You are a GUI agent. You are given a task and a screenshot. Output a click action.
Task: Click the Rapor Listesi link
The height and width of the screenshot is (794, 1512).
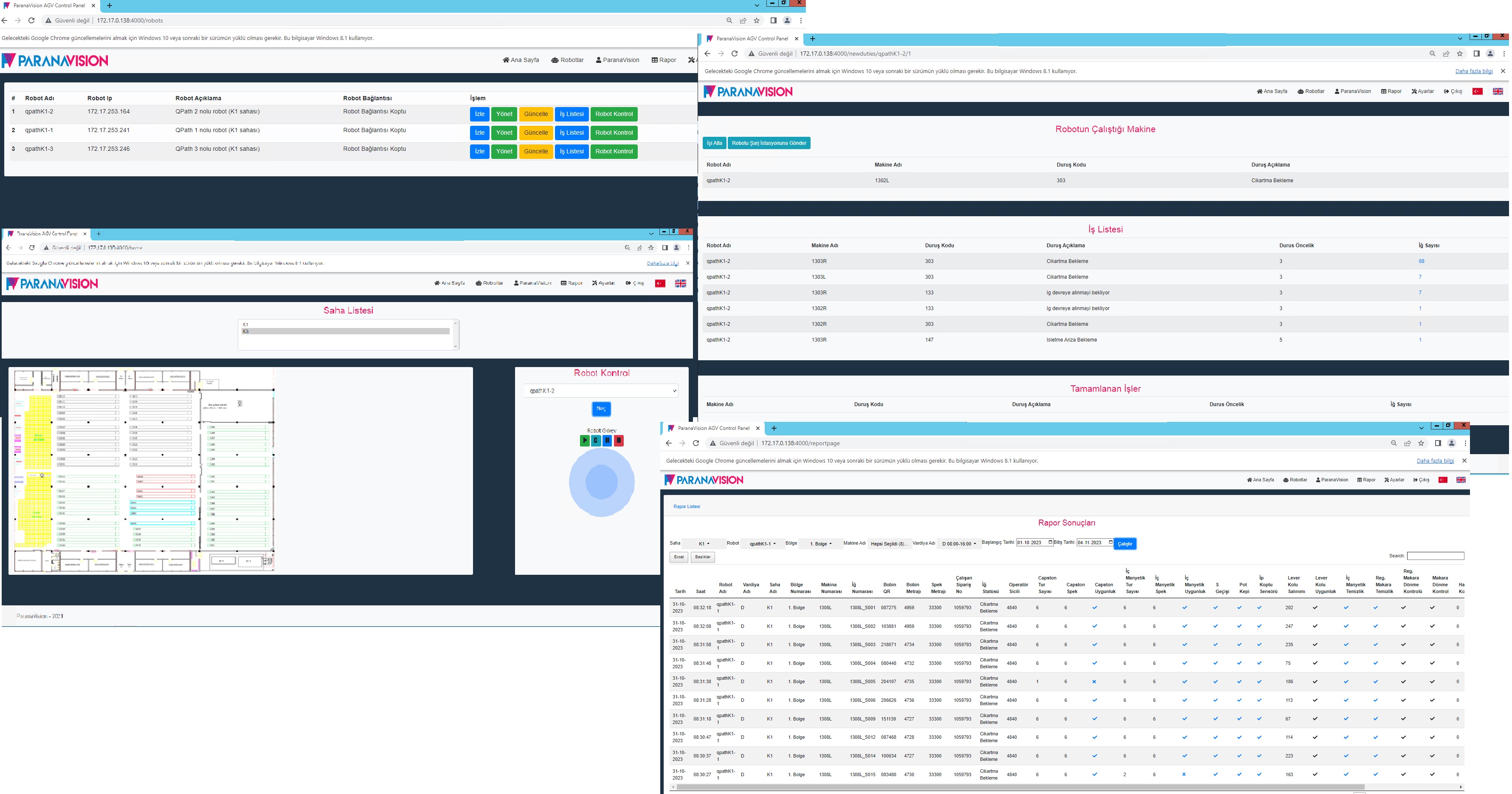686,506
